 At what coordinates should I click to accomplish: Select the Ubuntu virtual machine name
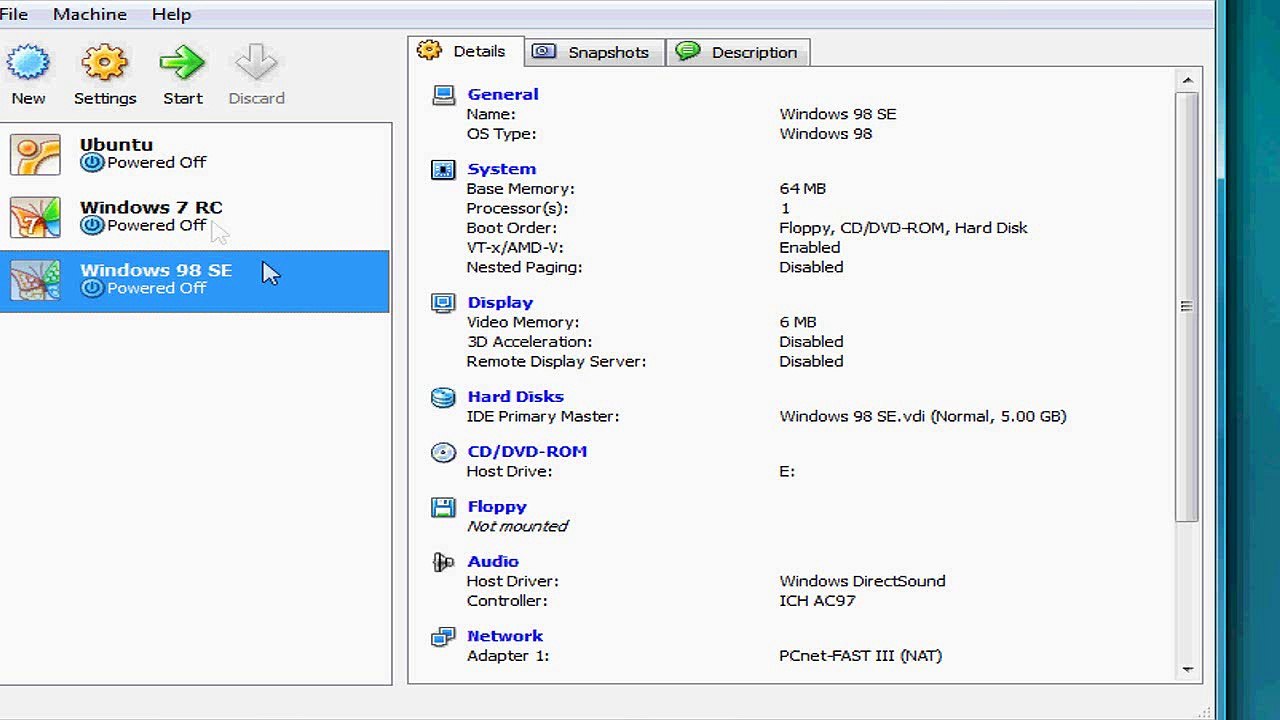pos(116,144)
